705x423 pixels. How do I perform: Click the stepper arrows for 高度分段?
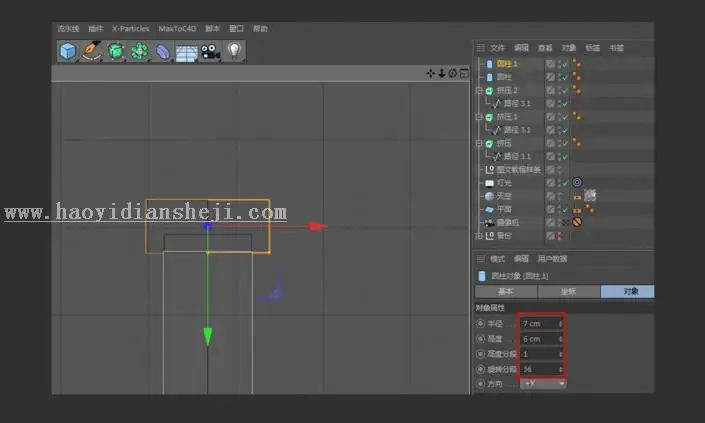tap(560, 354)
